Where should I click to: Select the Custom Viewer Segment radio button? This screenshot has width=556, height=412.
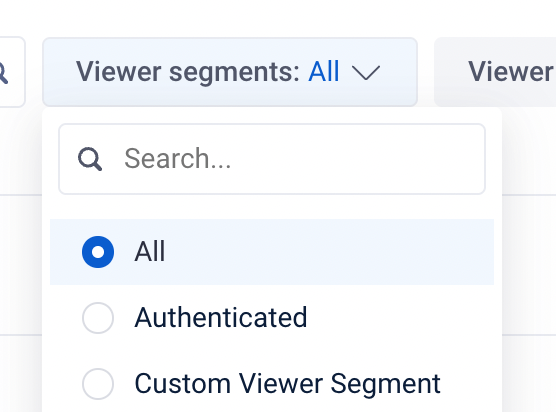98,384
